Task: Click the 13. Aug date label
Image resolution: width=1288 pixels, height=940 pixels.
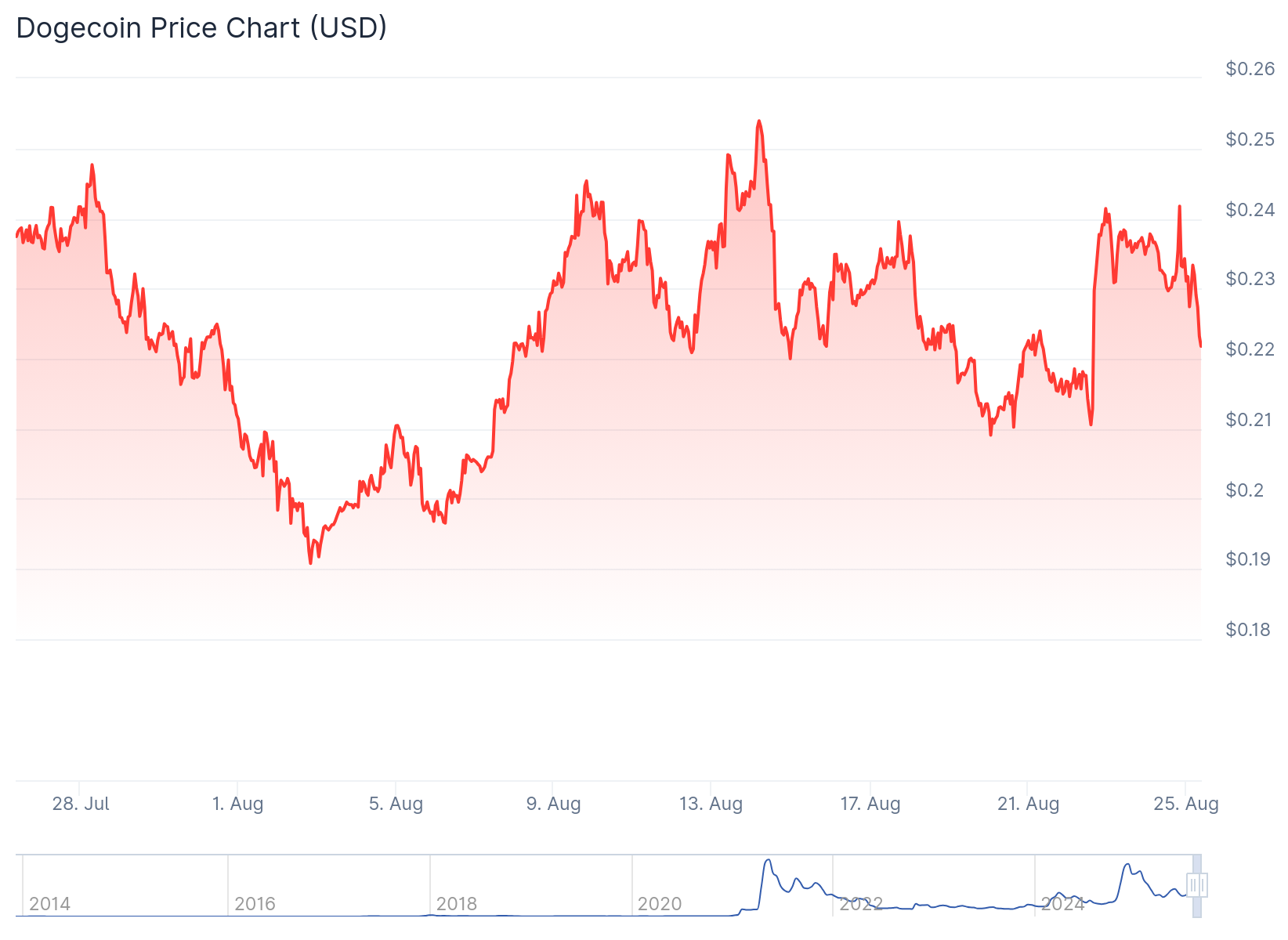Action: (x=711, y=804)
